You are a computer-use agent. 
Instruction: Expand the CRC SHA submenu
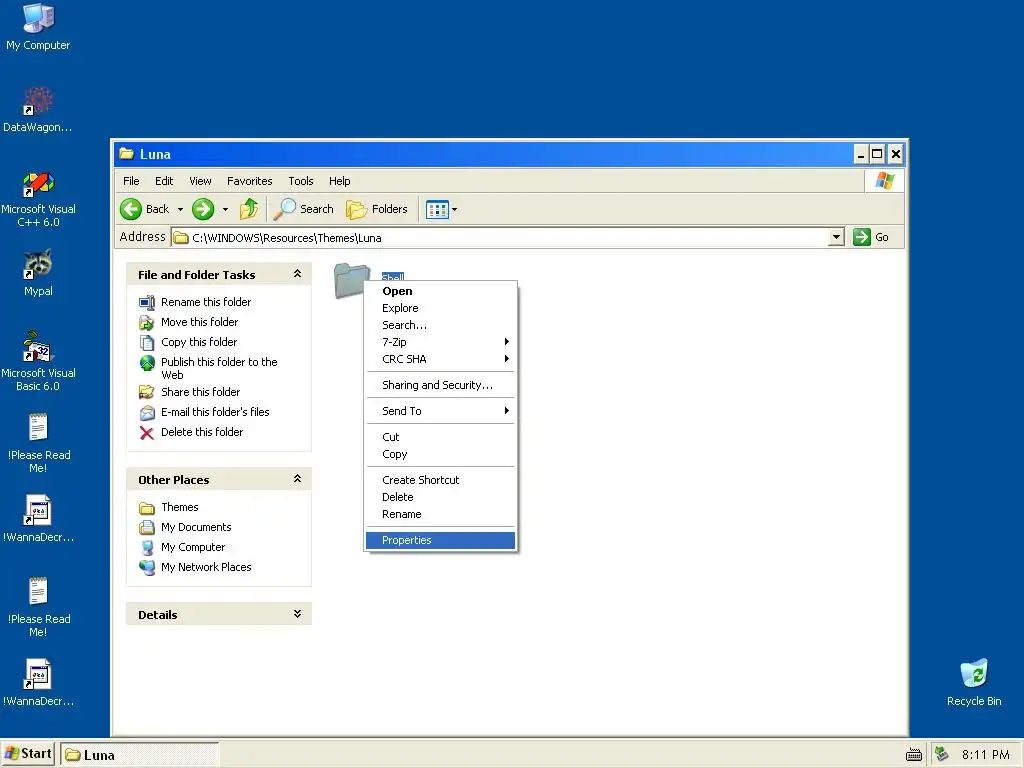click(x=440, y=359)
